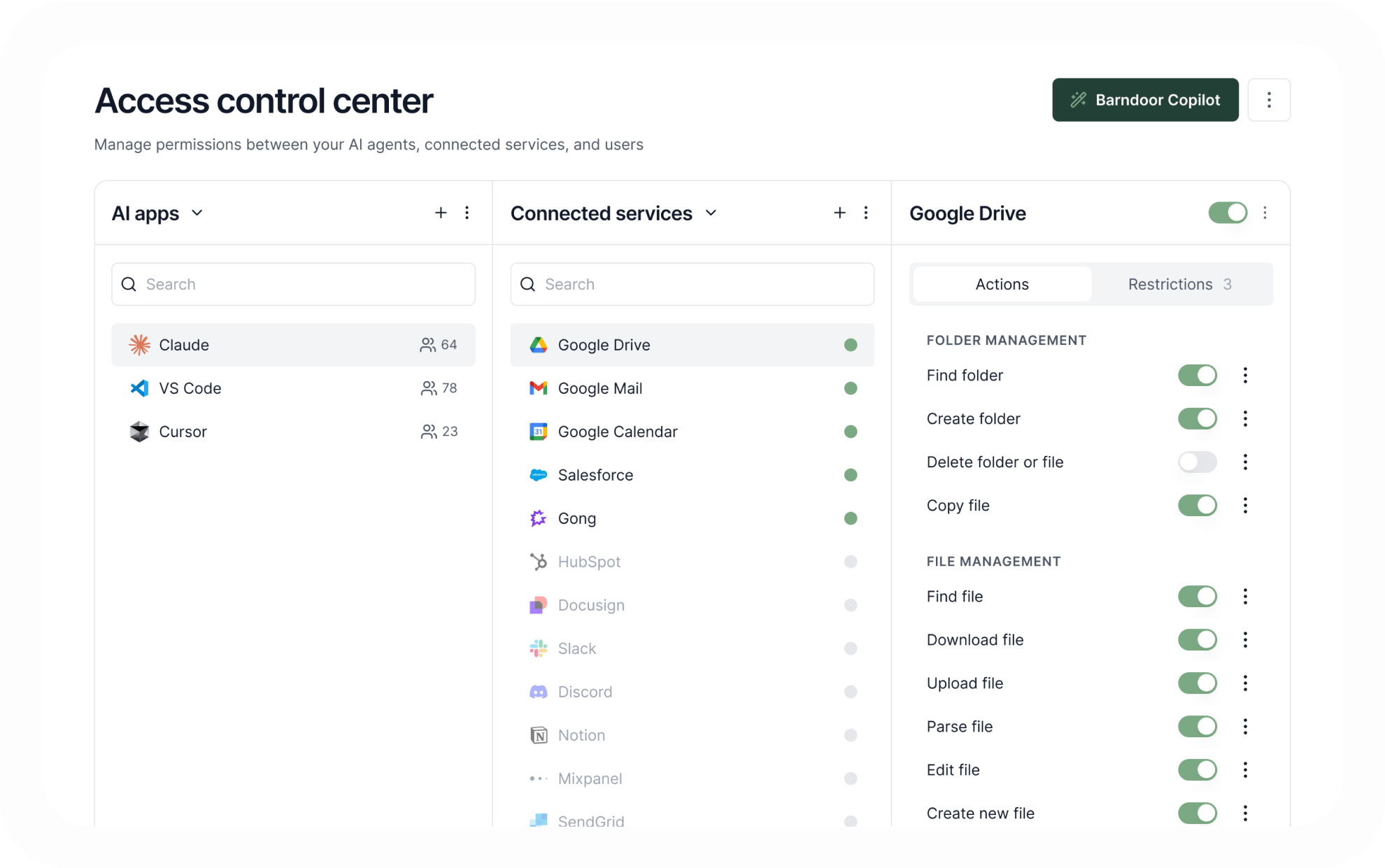Expand the Connected services dropdown chevron
This screenshot has width=1385, height=868.
(x=711, y=213)
